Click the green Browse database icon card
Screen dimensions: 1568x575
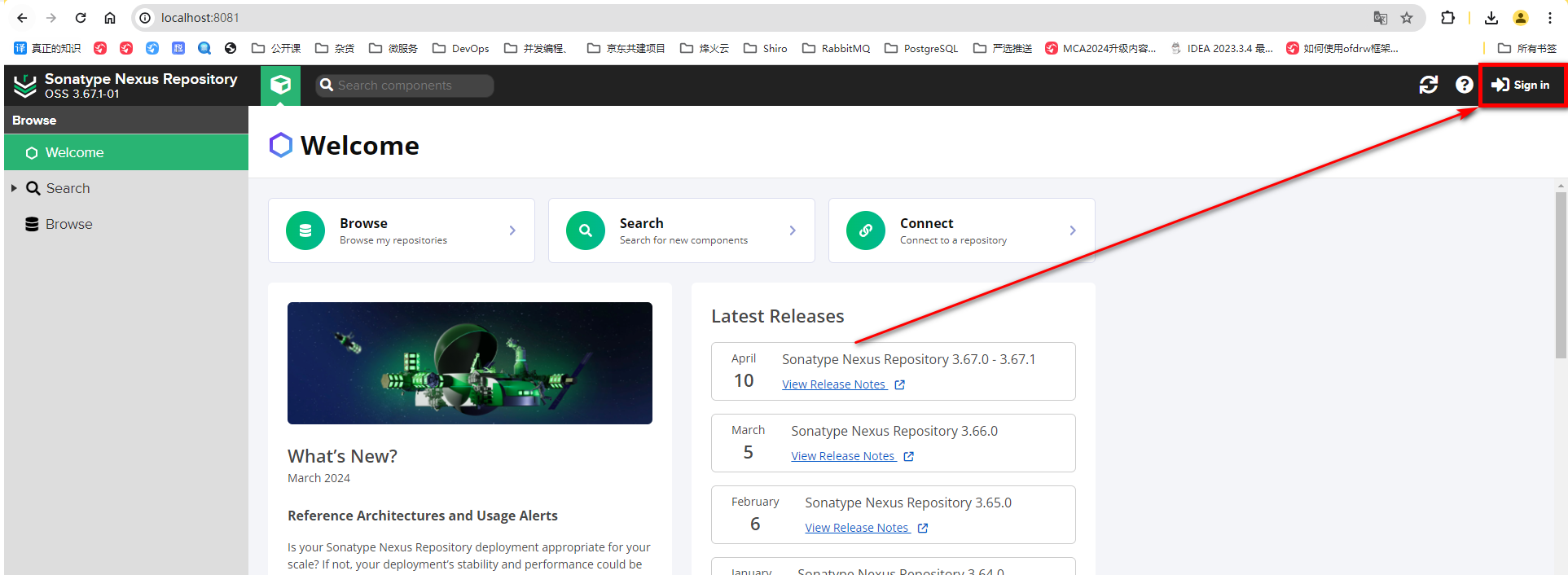pyautogui.click(x=305, y=230)
